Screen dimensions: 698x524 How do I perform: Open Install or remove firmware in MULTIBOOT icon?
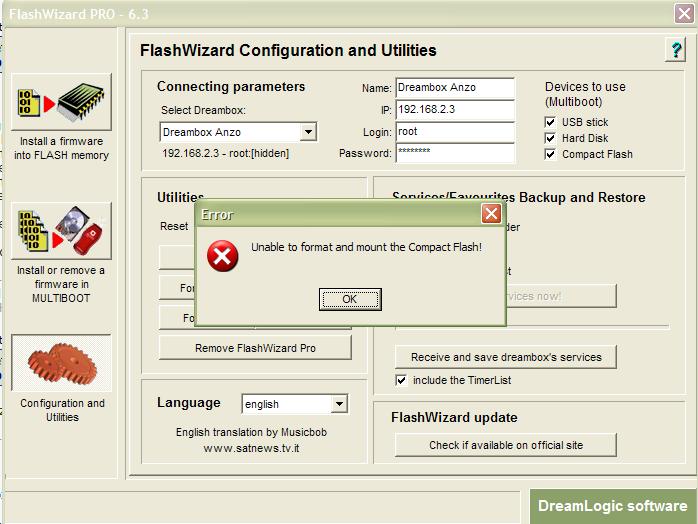[x=61, y=231]
